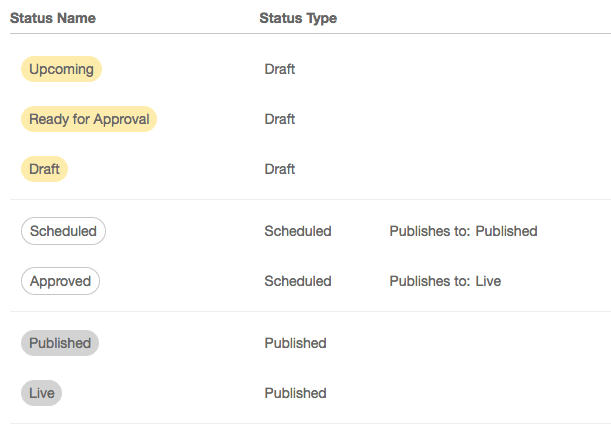Click the Status Name column header

(53, 18)
